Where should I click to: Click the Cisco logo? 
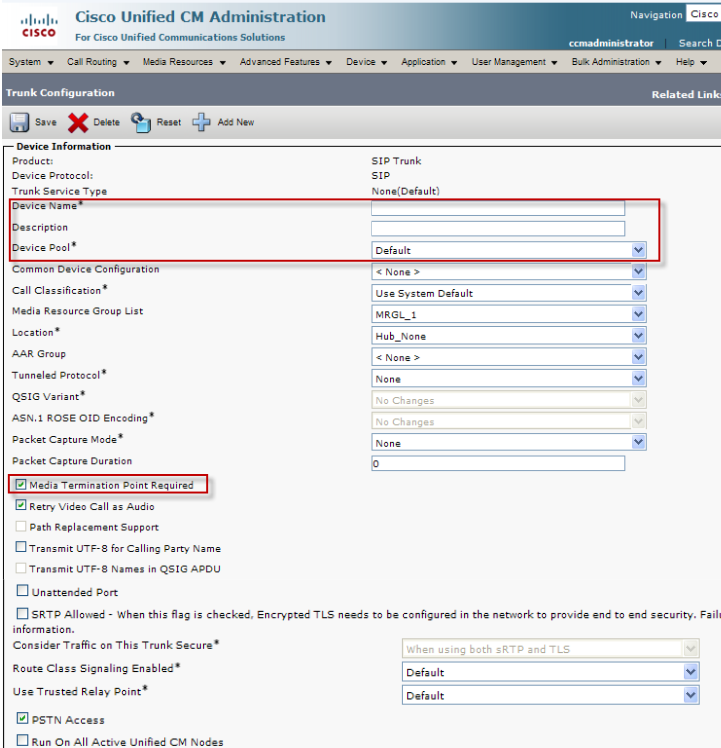39,26
